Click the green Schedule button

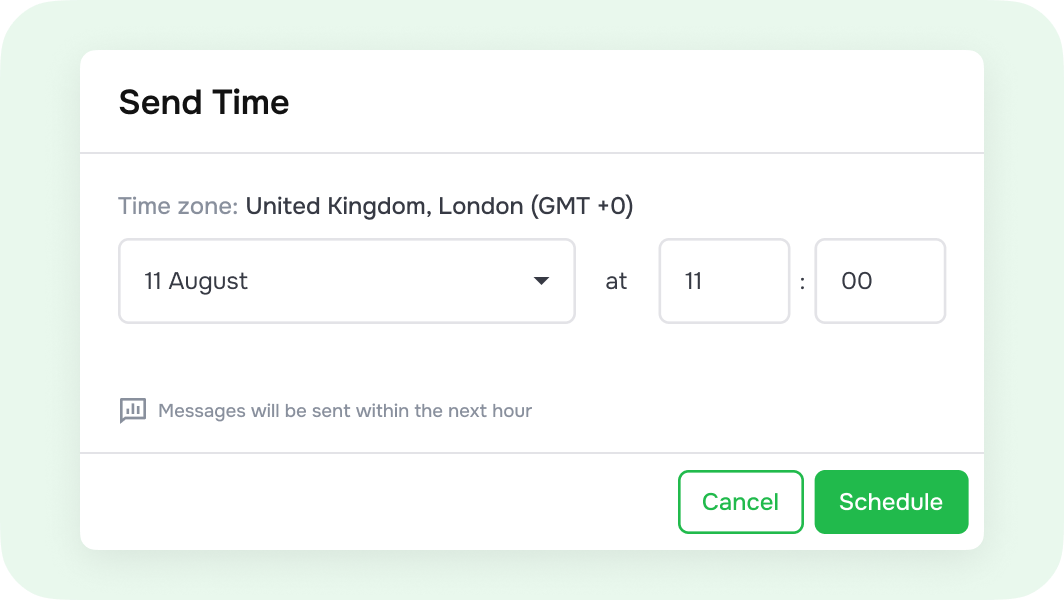(891, 502)
